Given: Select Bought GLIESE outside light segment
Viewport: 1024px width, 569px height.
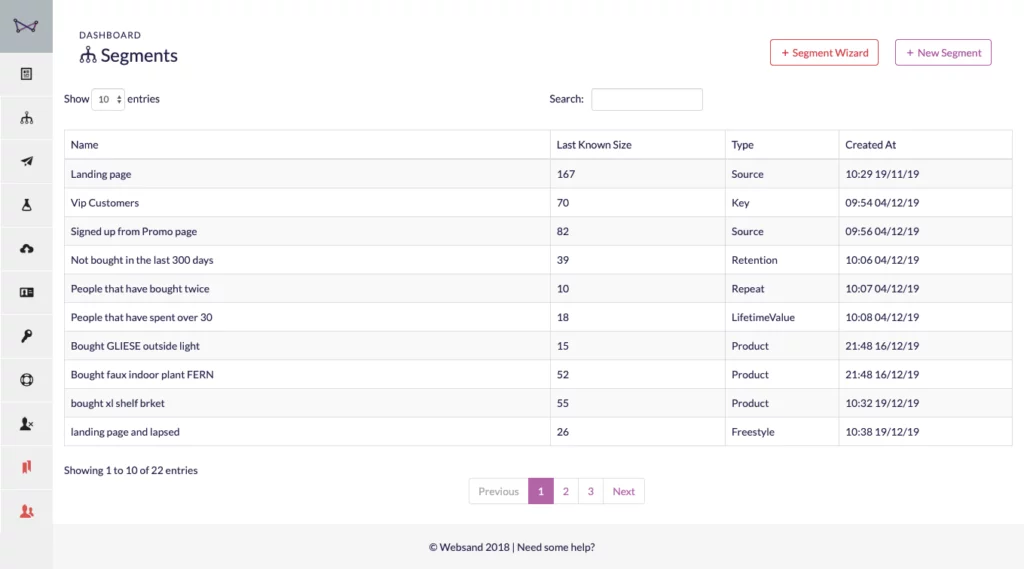Looking at the screenshot, I should (135, 346).
